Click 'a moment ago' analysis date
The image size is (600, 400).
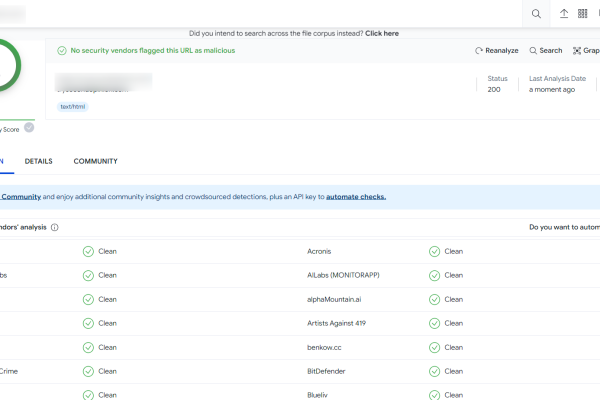point(552,90)
